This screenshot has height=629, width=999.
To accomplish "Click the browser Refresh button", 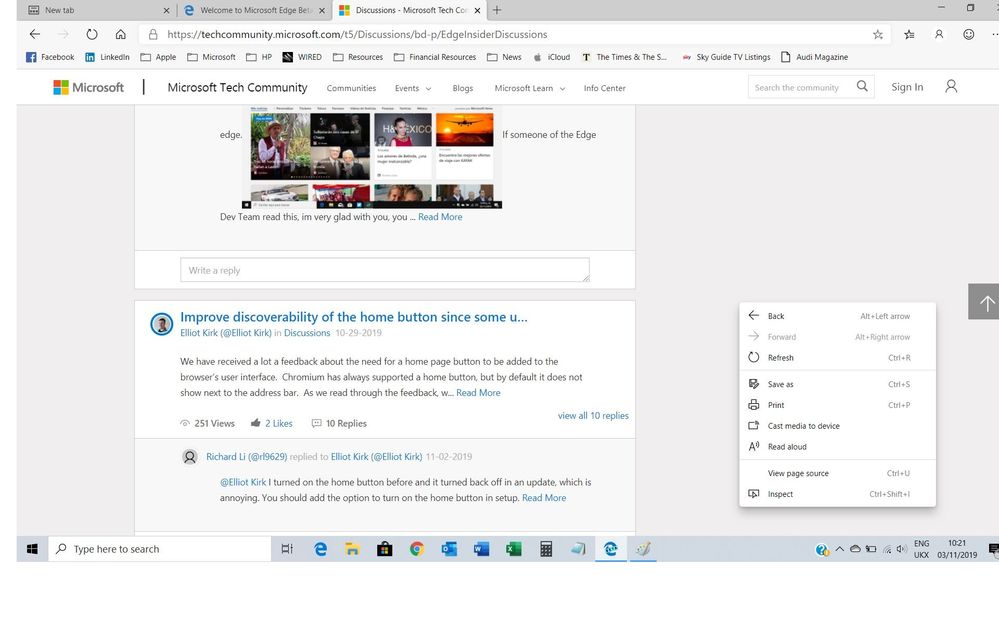I will pyautogui.click(x=92, y=34).
